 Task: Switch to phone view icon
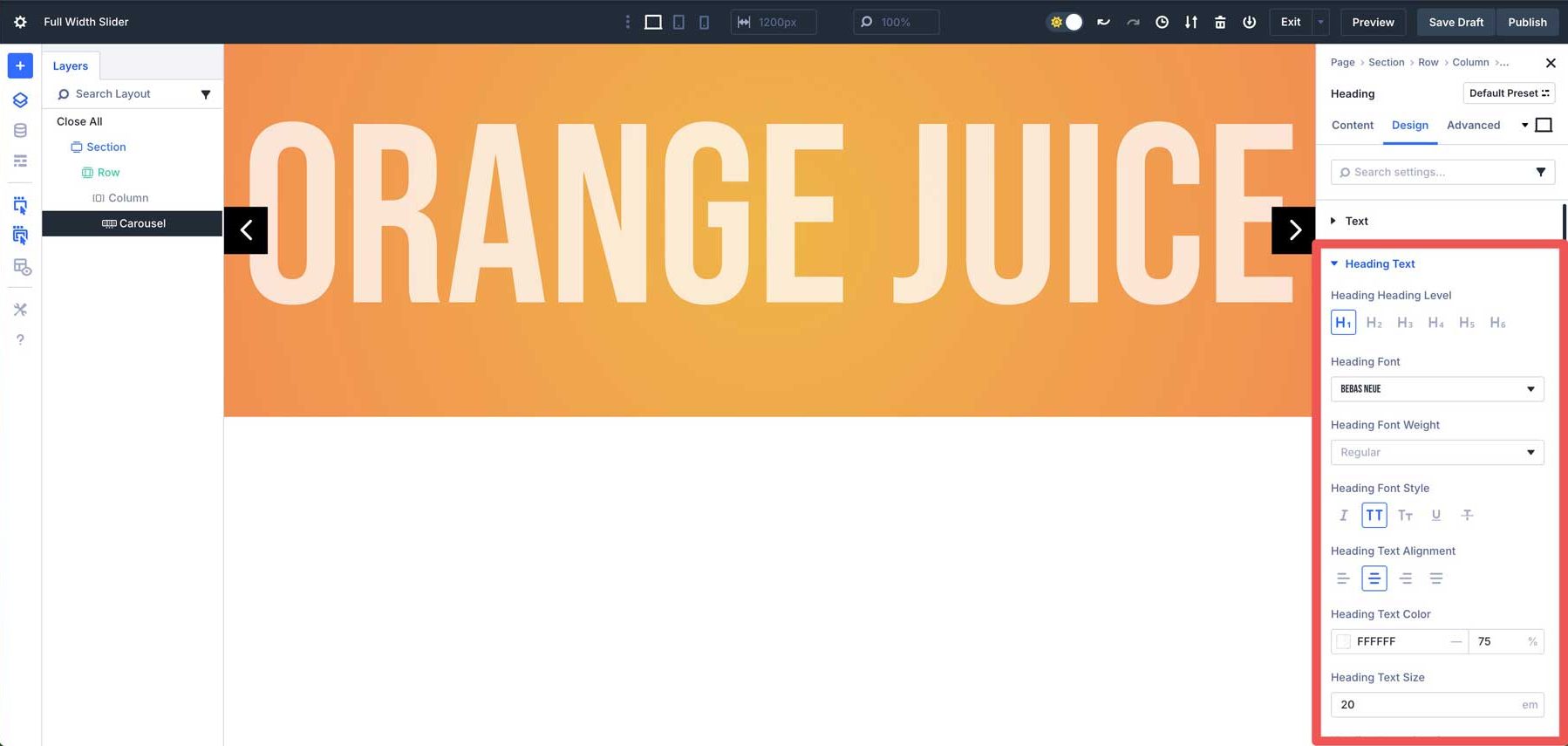coord(704,22)
